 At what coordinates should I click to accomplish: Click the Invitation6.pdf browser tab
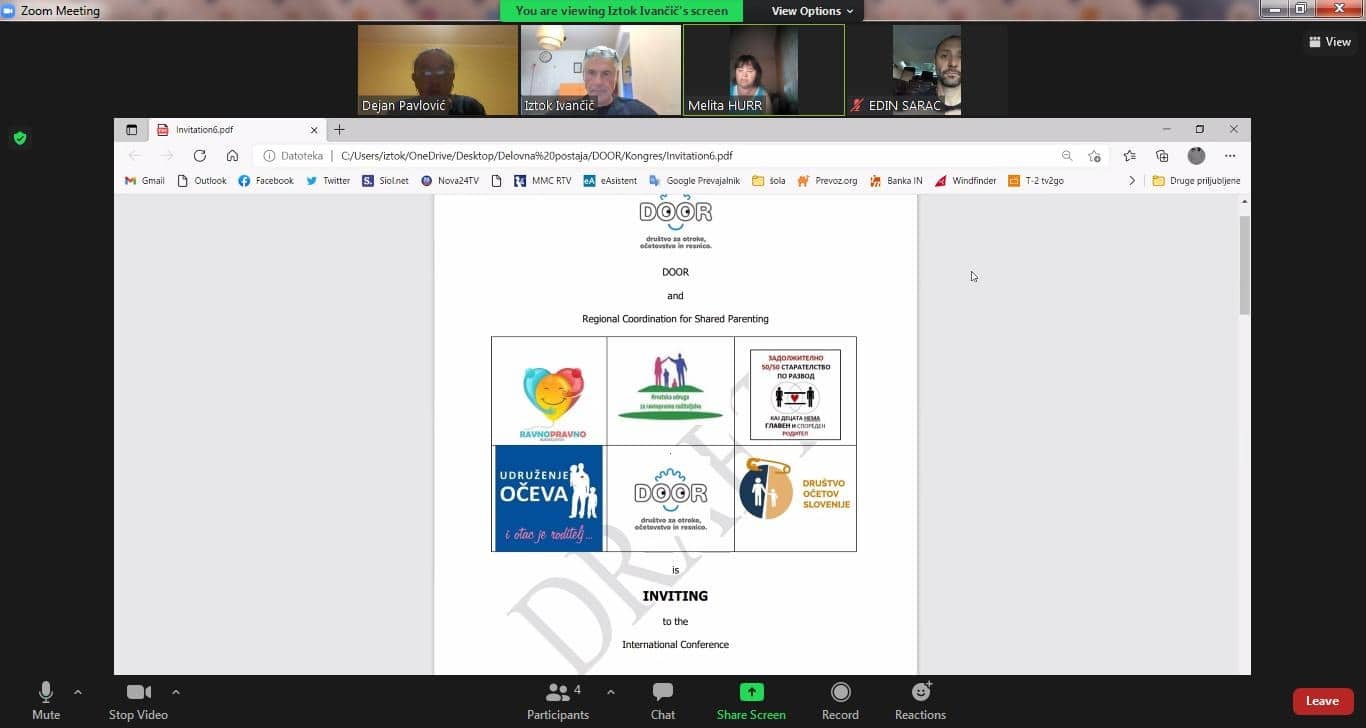238,130
